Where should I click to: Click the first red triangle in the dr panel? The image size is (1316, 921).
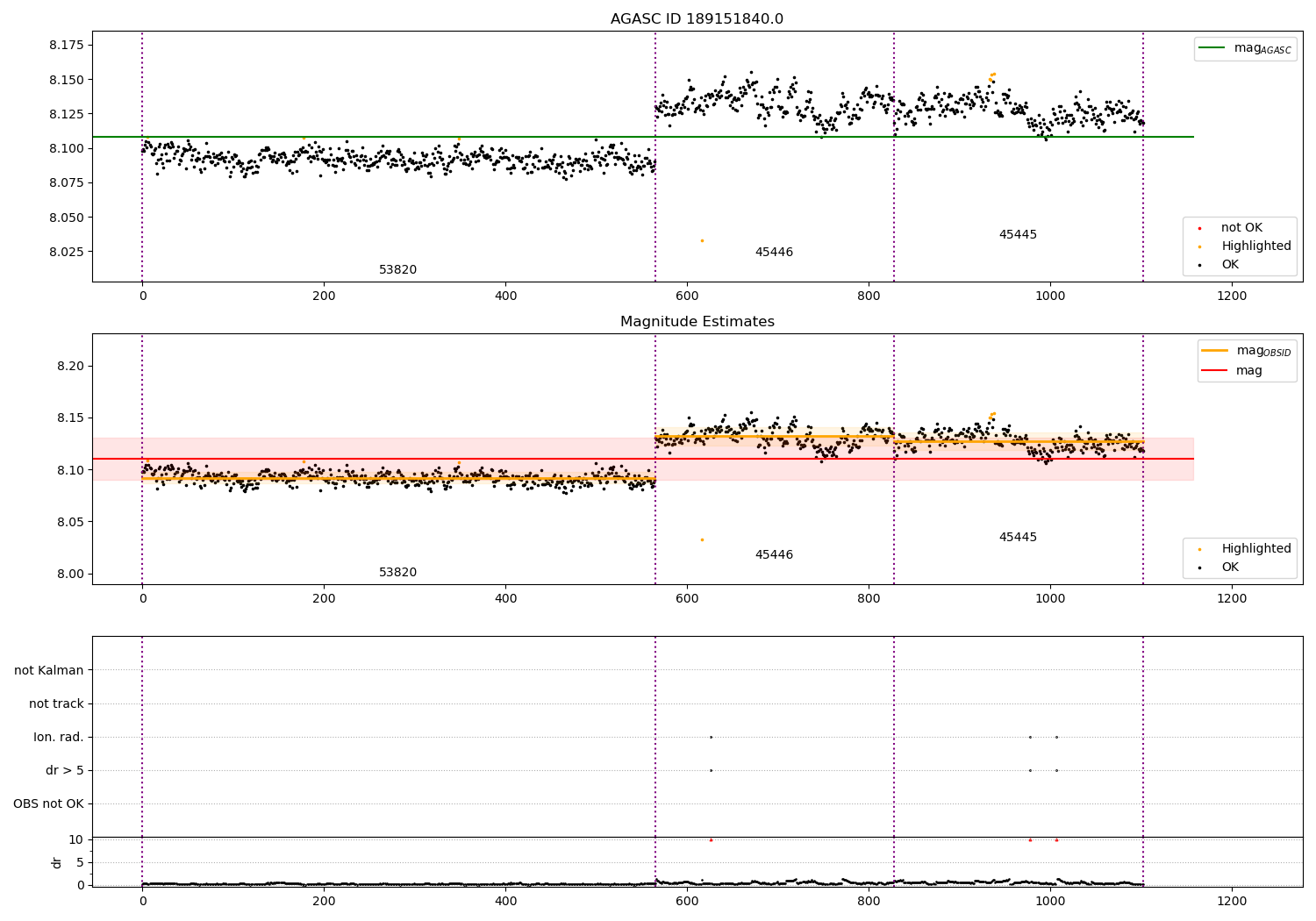(x=711, y=839)
